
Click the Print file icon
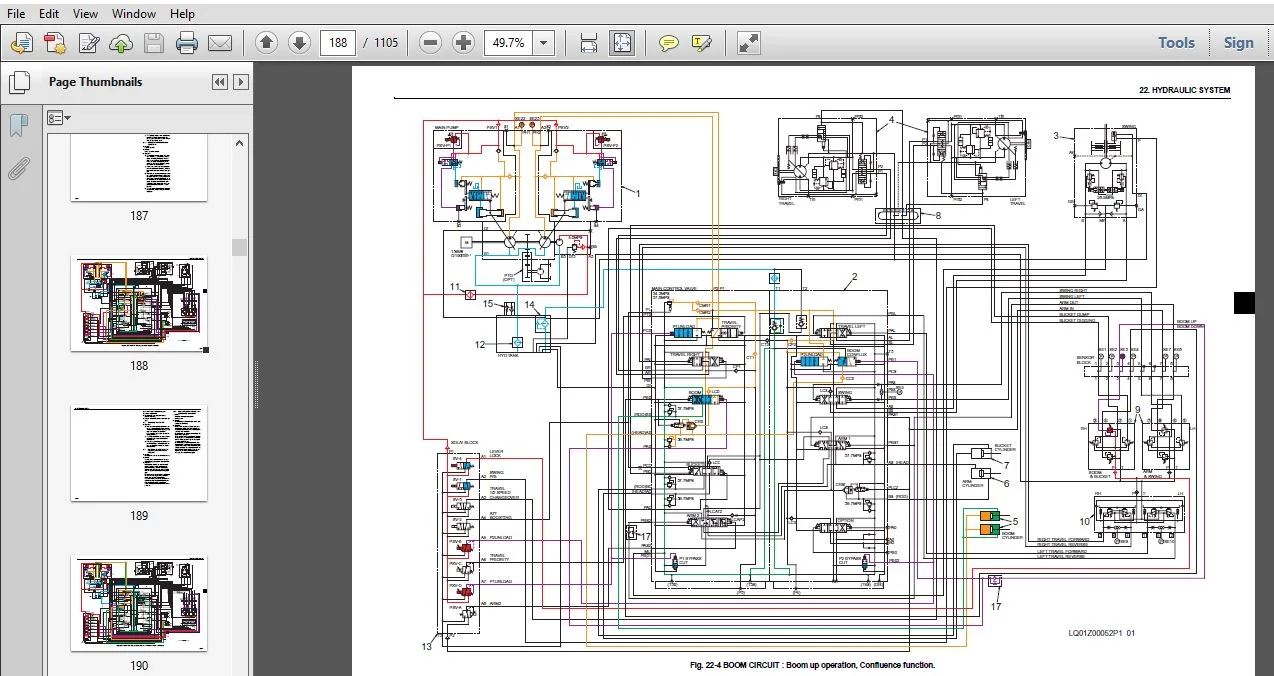186,43
